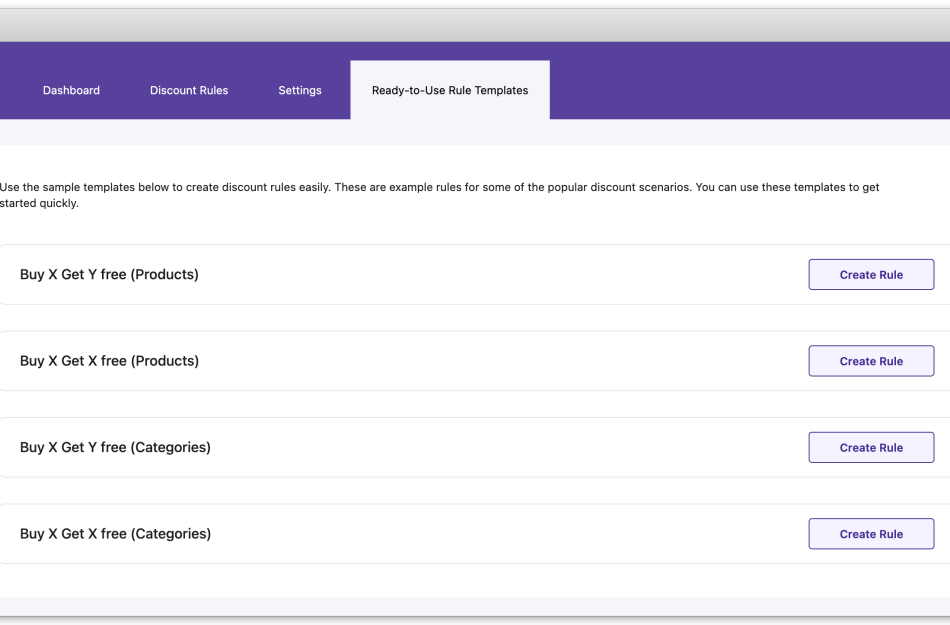Select the Buy X Get X free (Products) template row

[109, 360]
